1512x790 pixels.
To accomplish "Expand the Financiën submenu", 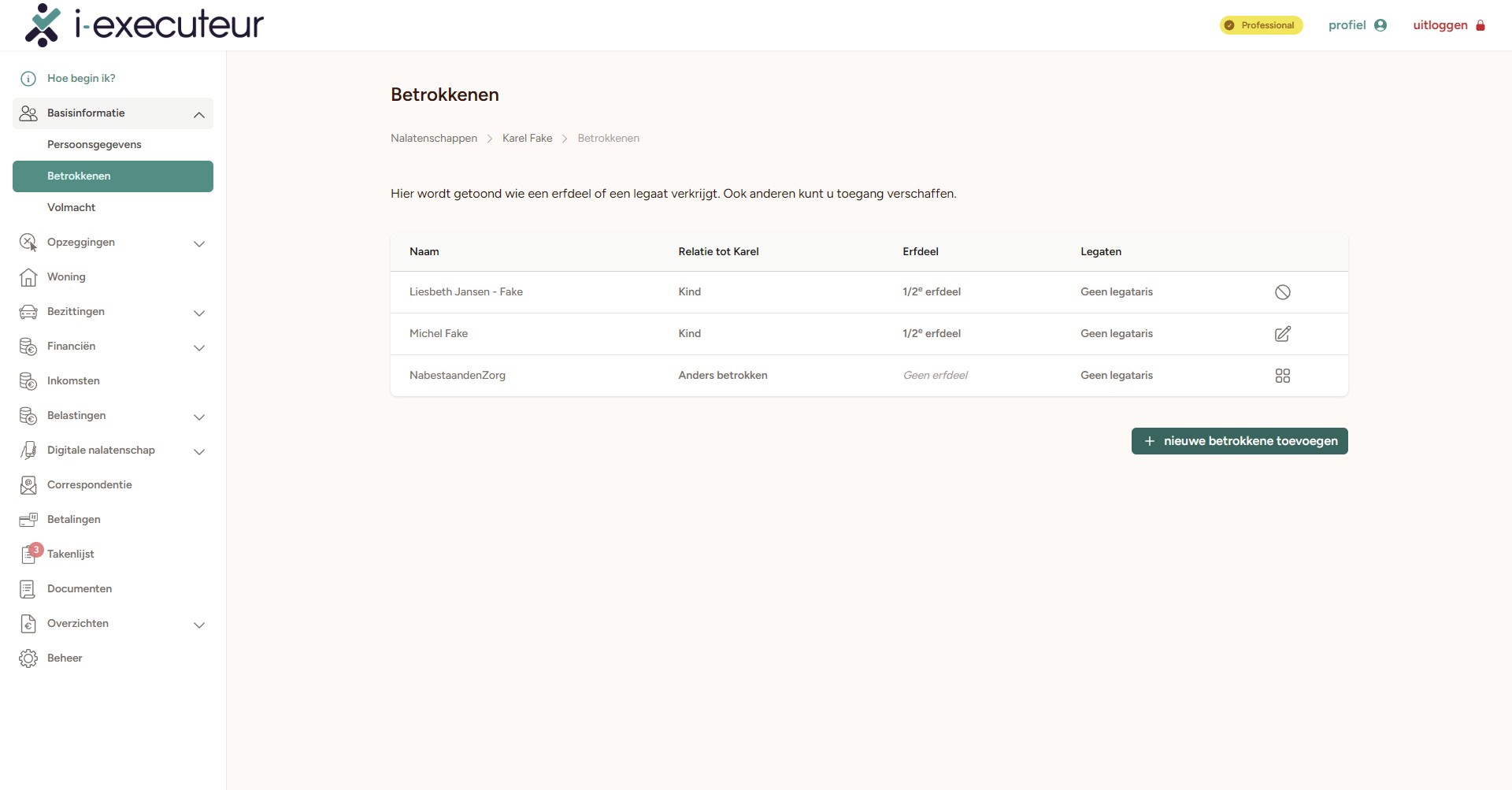I will 199,347.
